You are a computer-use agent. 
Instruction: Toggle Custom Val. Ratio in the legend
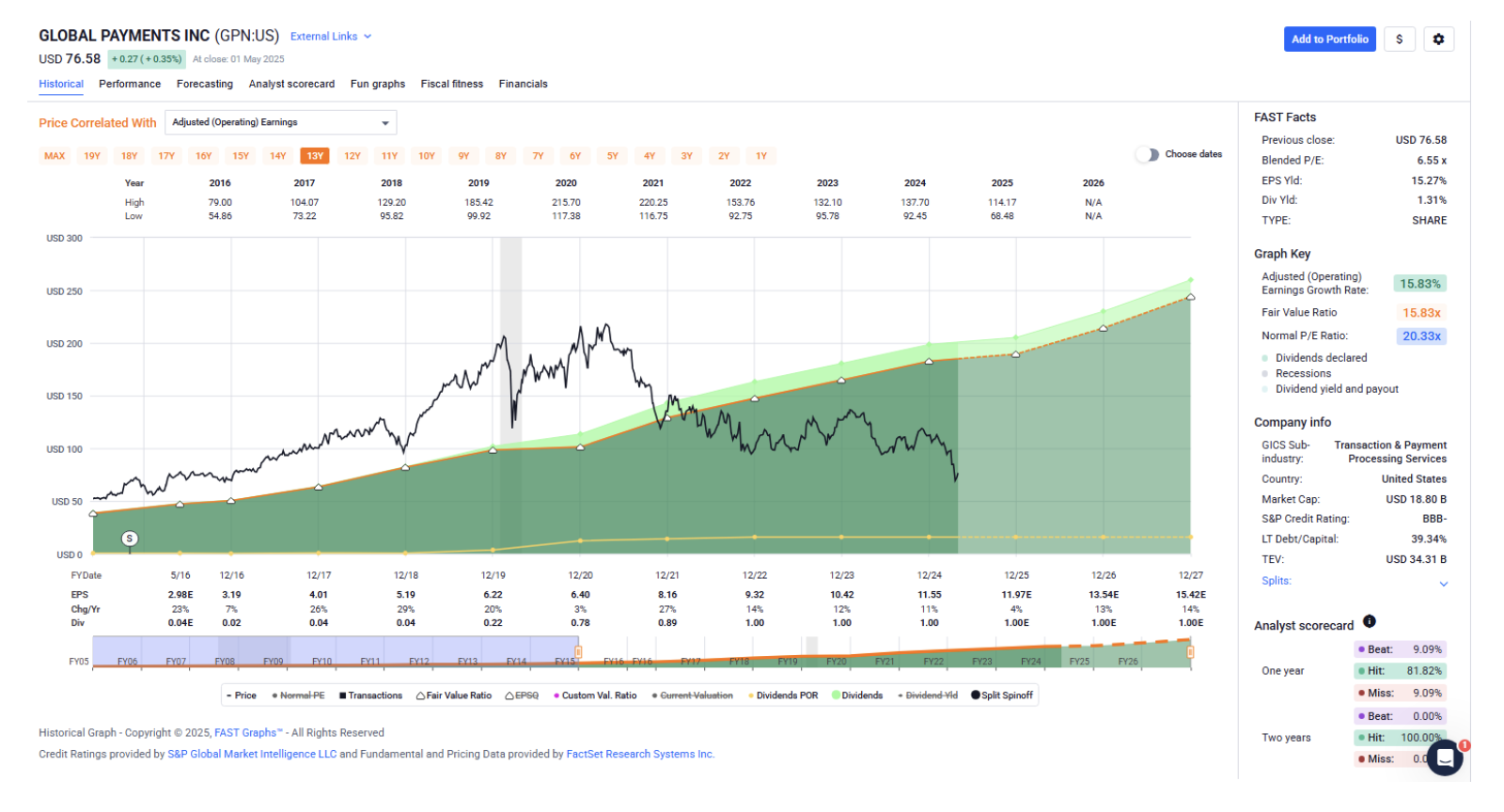595,695
